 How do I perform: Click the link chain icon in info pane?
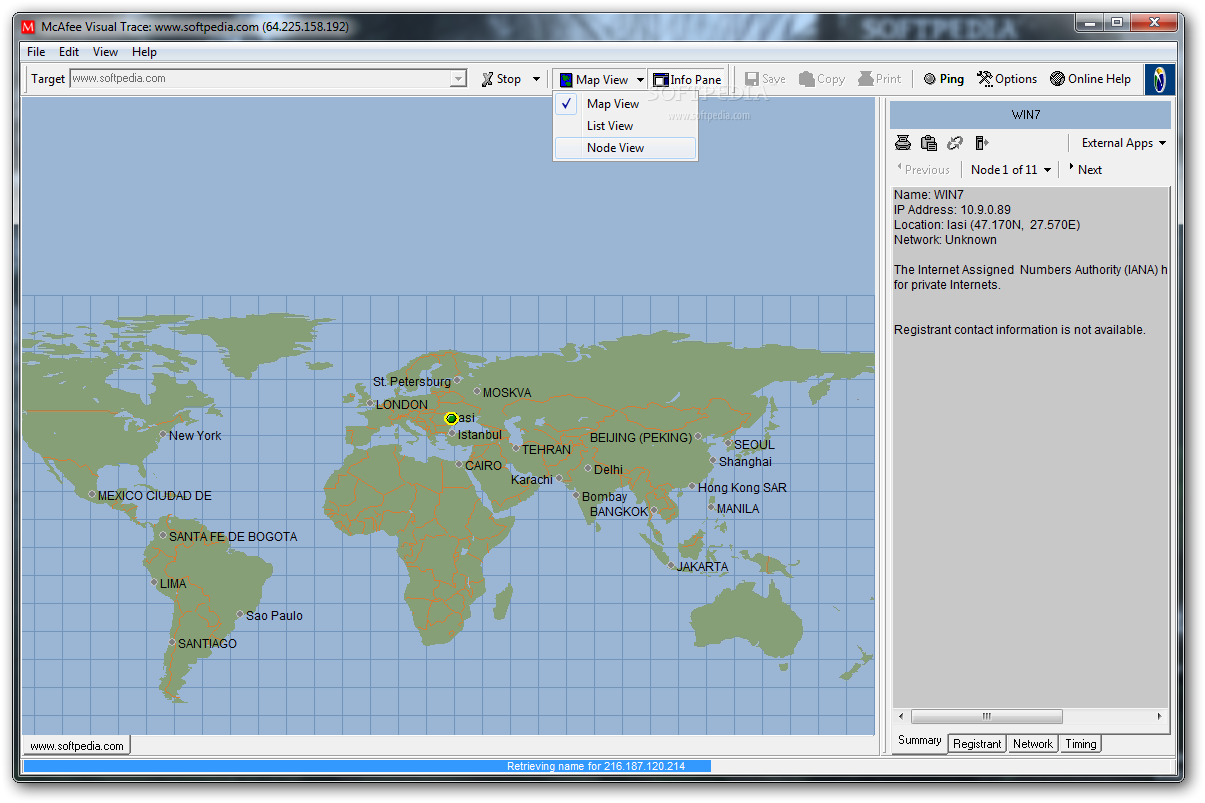click(955, 143)
